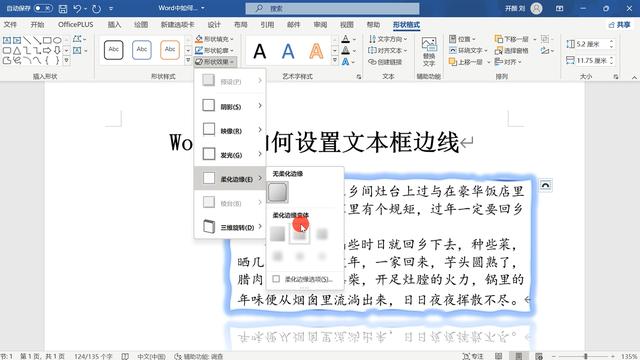Open the 三维旋转(D) 3-D rotation submenu
640x360 pixels.
(x=230, y=227)
